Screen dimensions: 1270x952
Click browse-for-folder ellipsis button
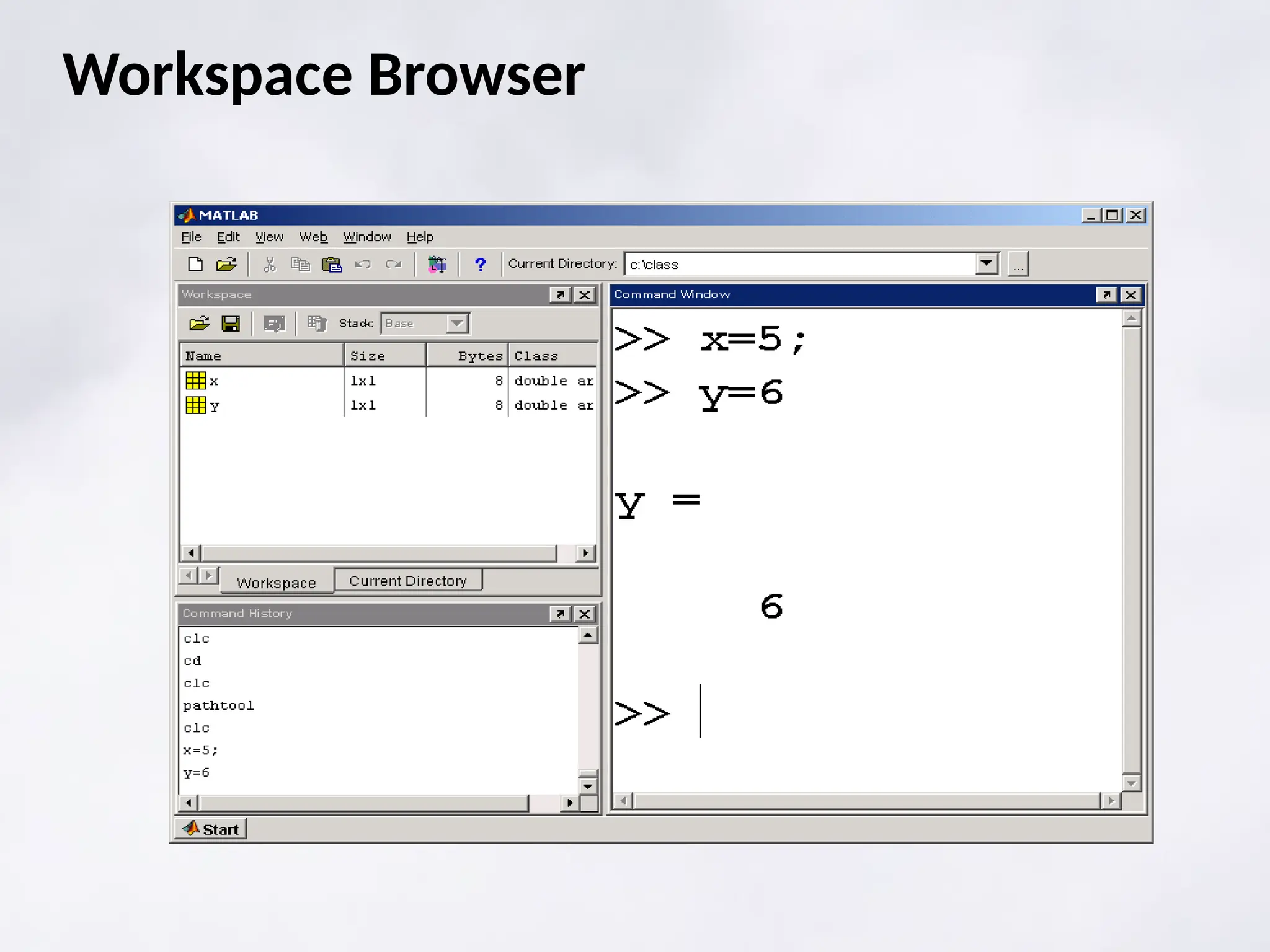point(1018,264)
